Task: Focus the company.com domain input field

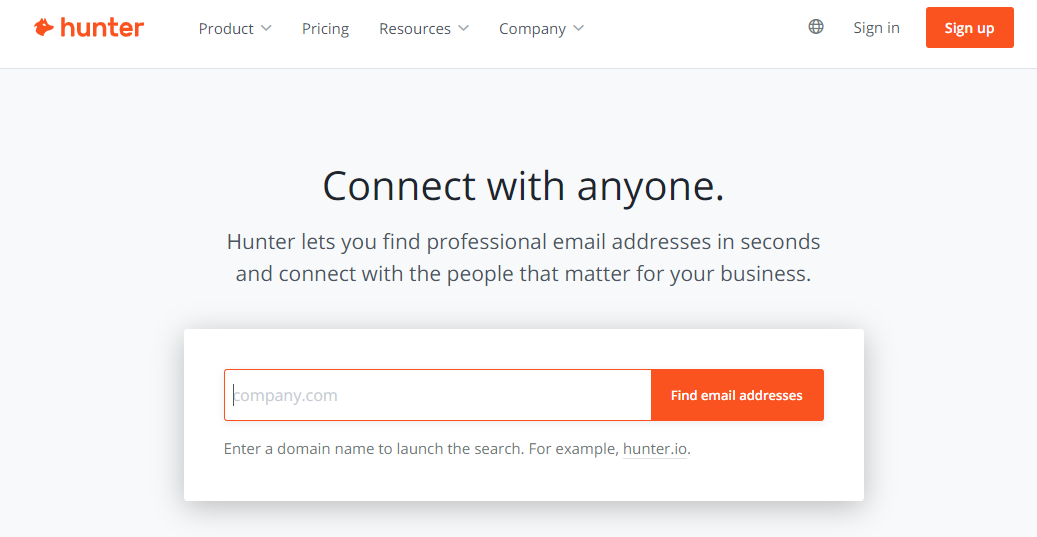Action: 438,395
